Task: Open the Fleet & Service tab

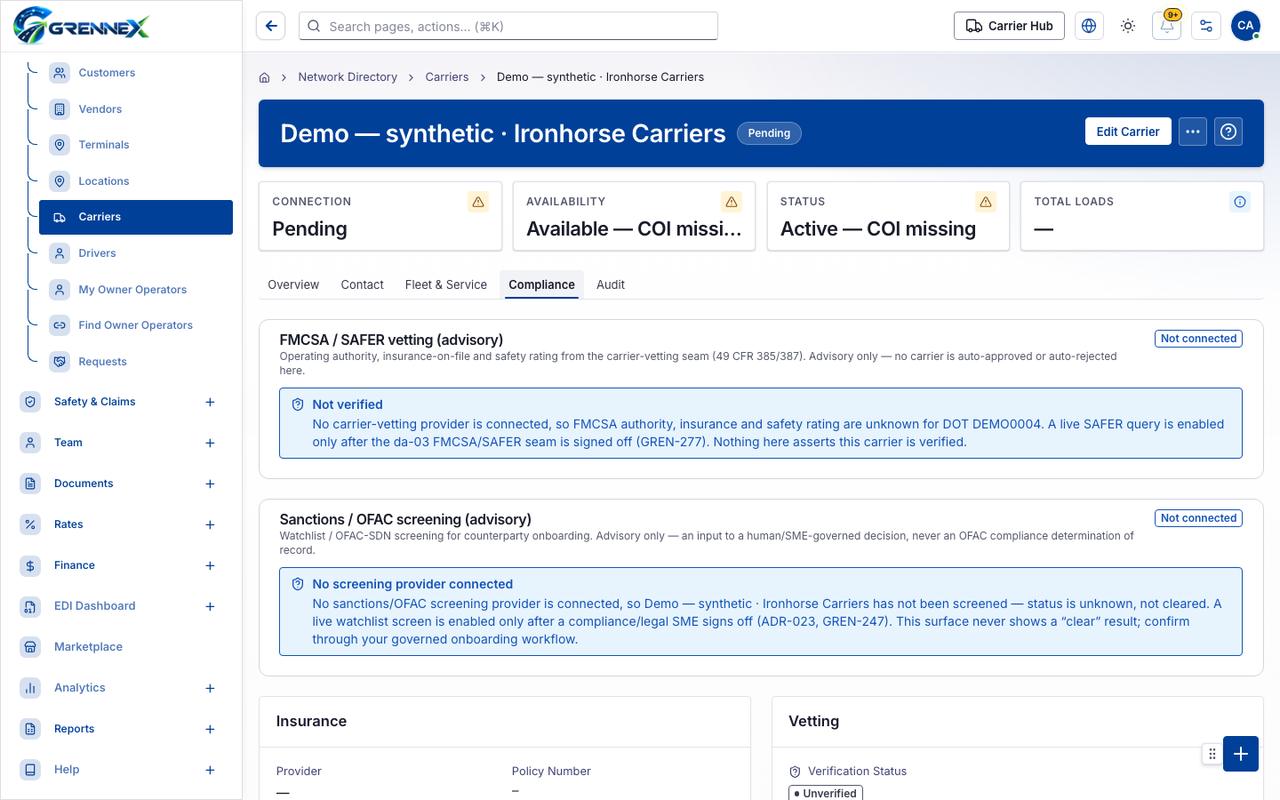Action: point(446,285)
